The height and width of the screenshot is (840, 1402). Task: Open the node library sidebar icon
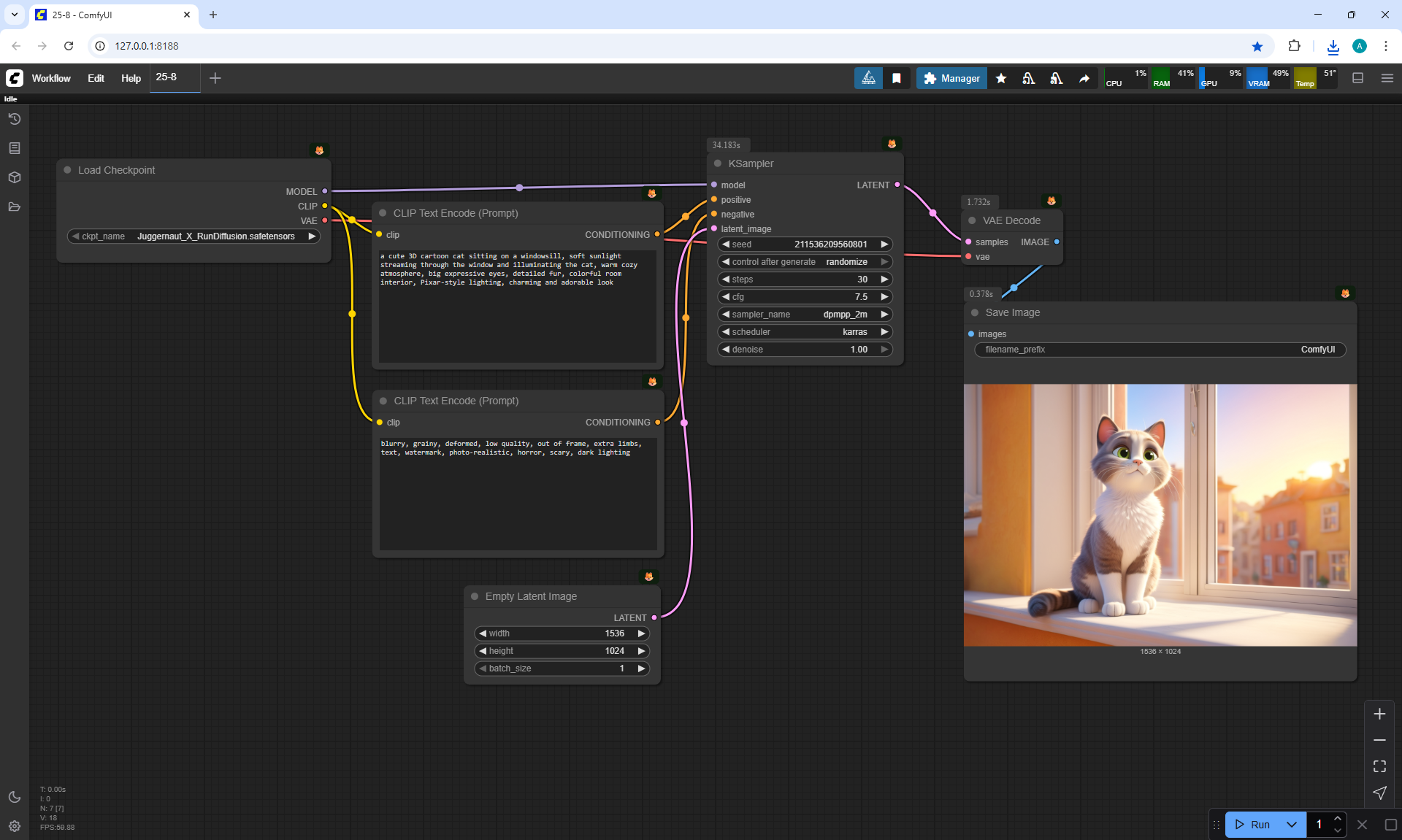(x=15, y=148)
